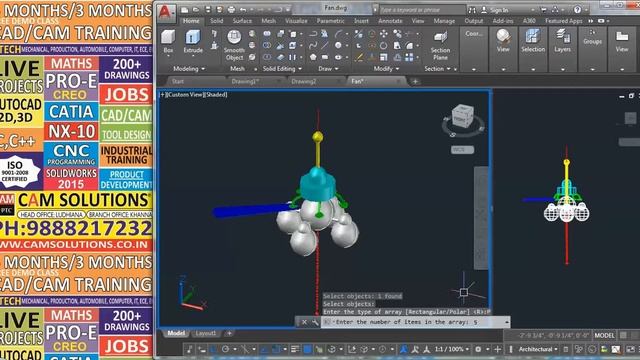
Task: Toggle the grid display next to MODEL
Action: click(623, 336)
